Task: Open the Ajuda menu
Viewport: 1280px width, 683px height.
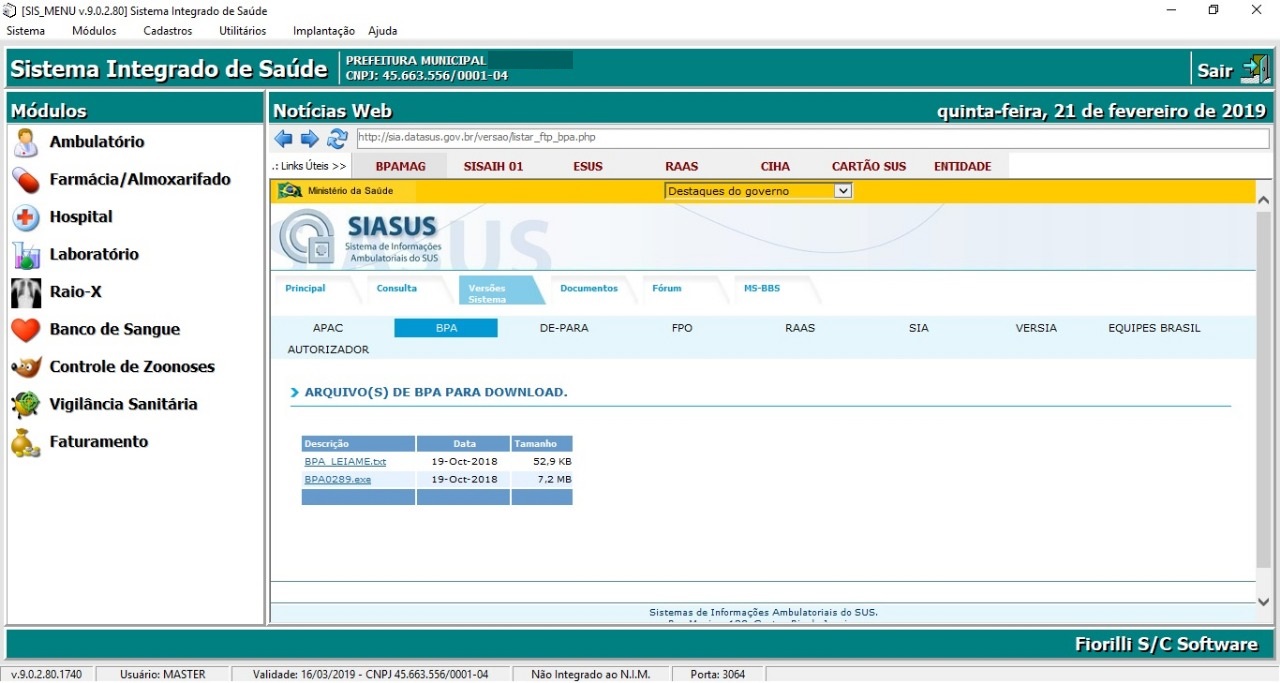Action: [383, 31]
